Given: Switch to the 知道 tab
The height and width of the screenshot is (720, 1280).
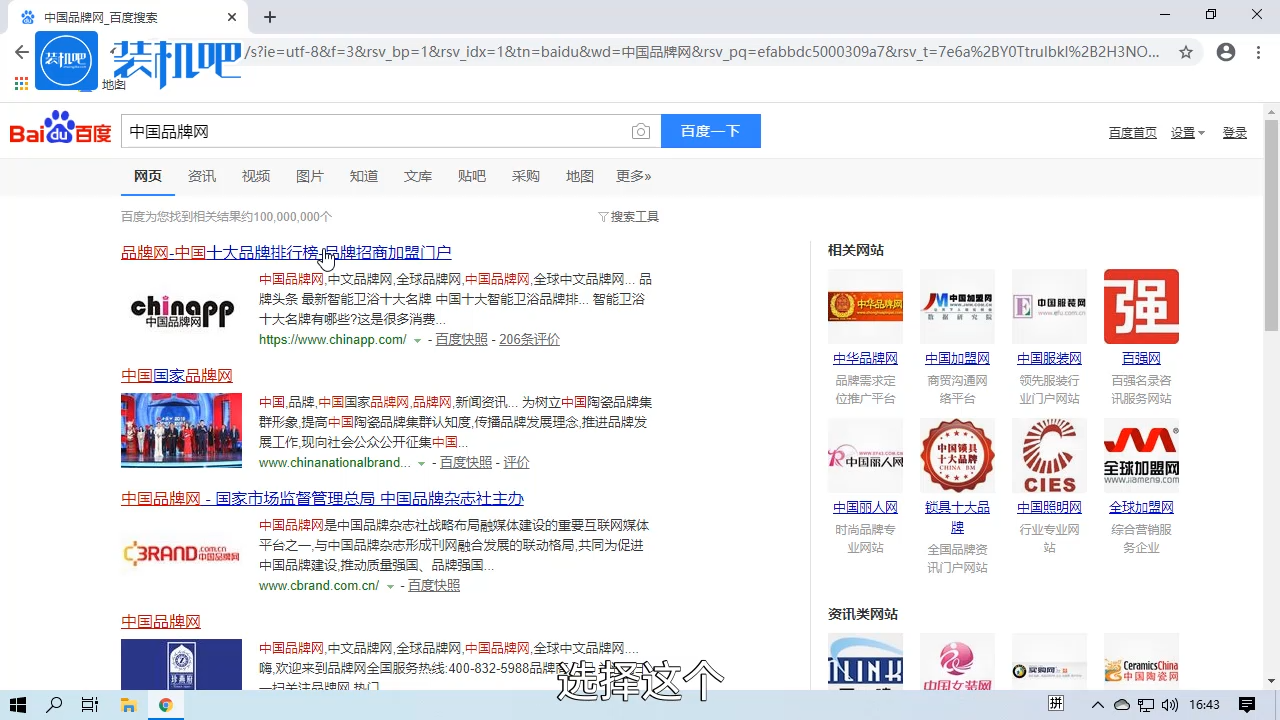Looking at the screenshot, I should [364, 176].
